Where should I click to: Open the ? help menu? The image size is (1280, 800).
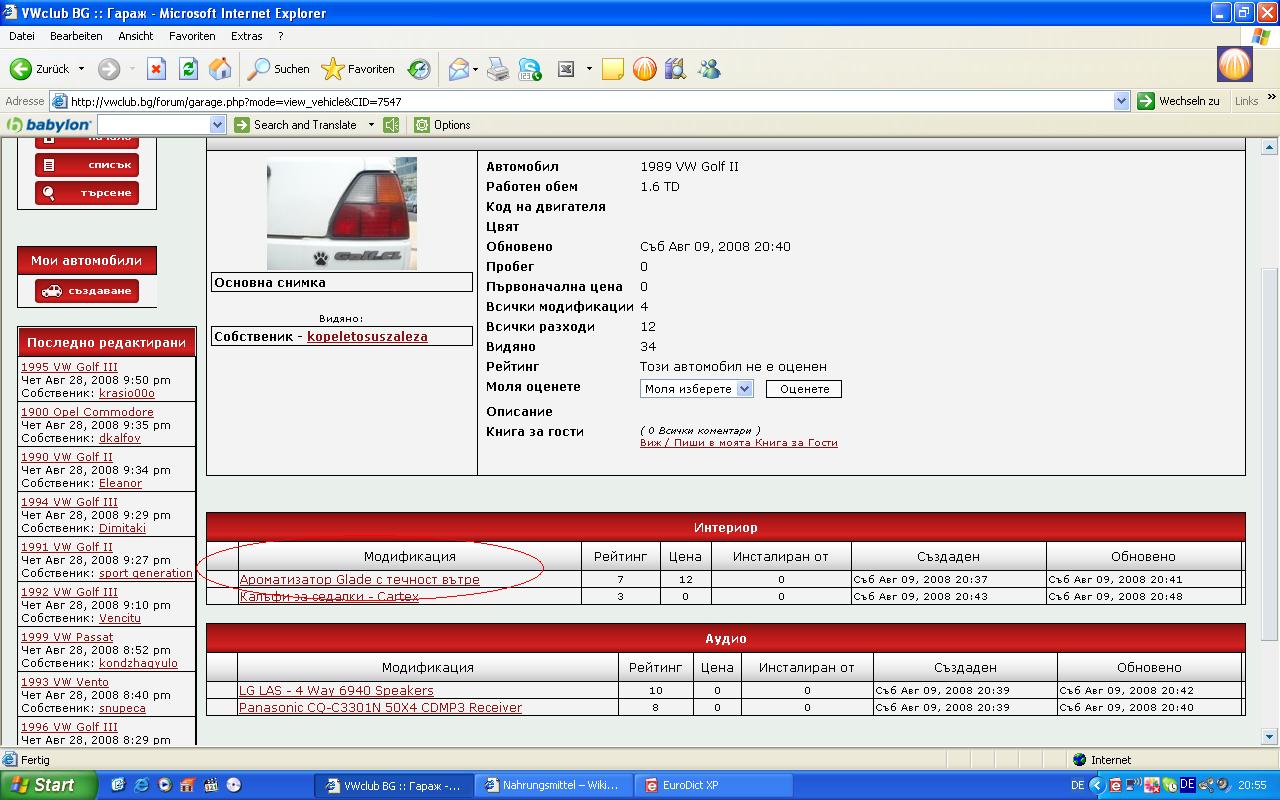[281, 36]
